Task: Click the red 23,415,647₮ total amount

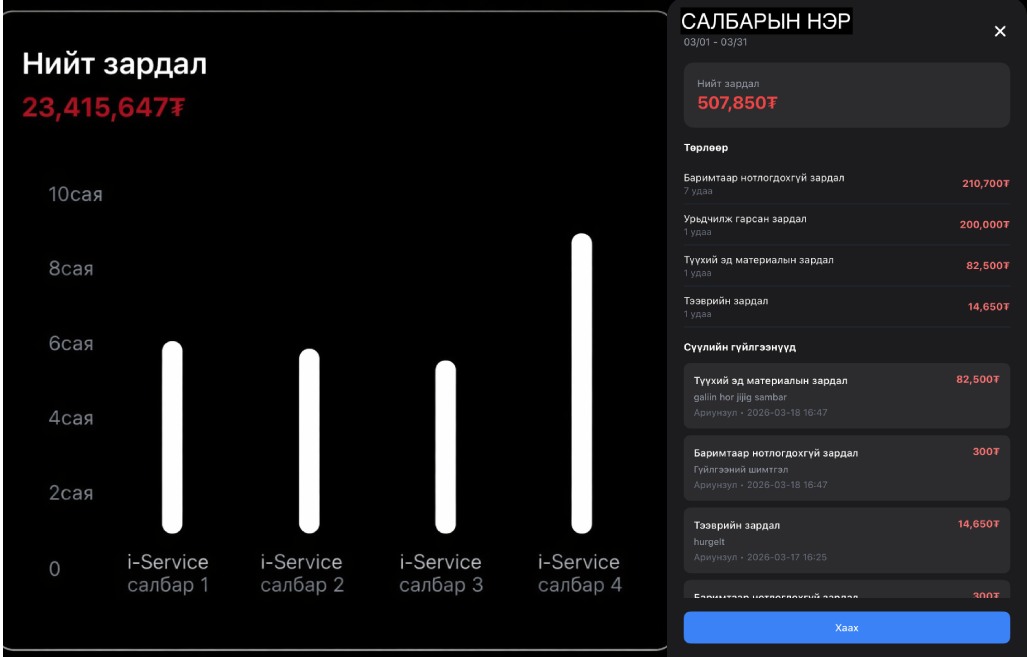Action: click(x=103, y=107)
